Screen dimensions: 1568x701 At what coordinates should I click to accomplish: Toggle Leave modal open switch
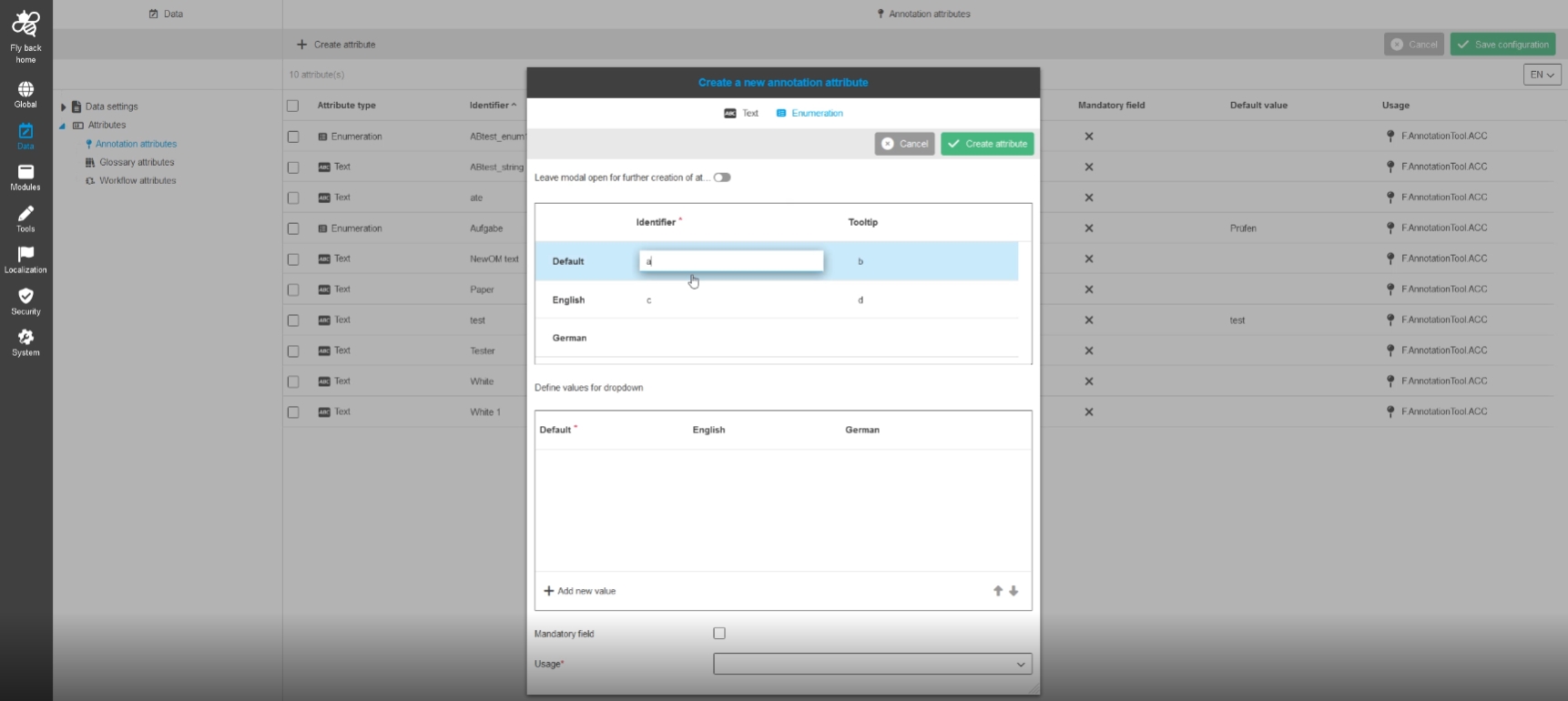point(722,178)
